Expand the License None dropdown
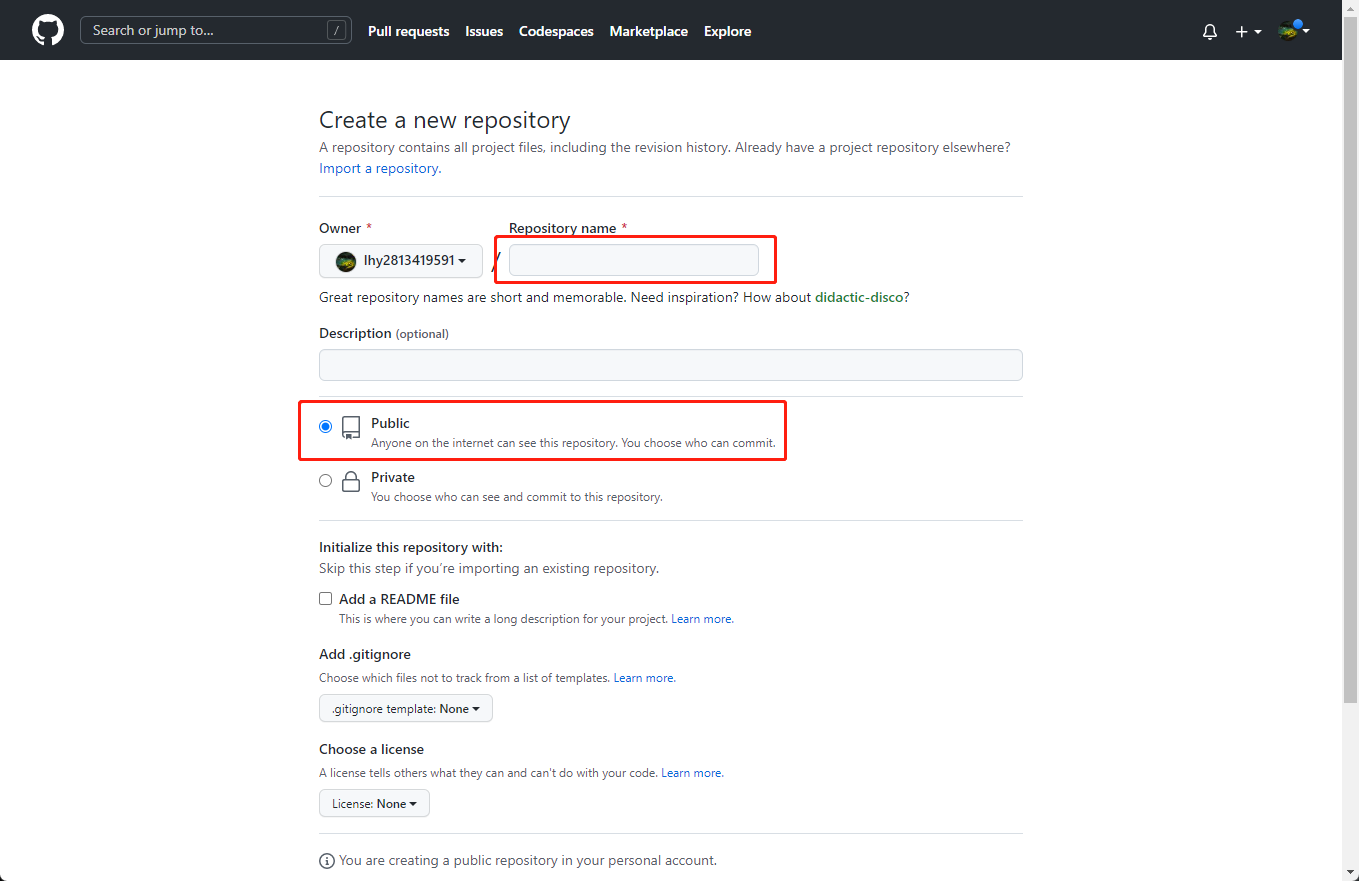 tap(374, 803)
